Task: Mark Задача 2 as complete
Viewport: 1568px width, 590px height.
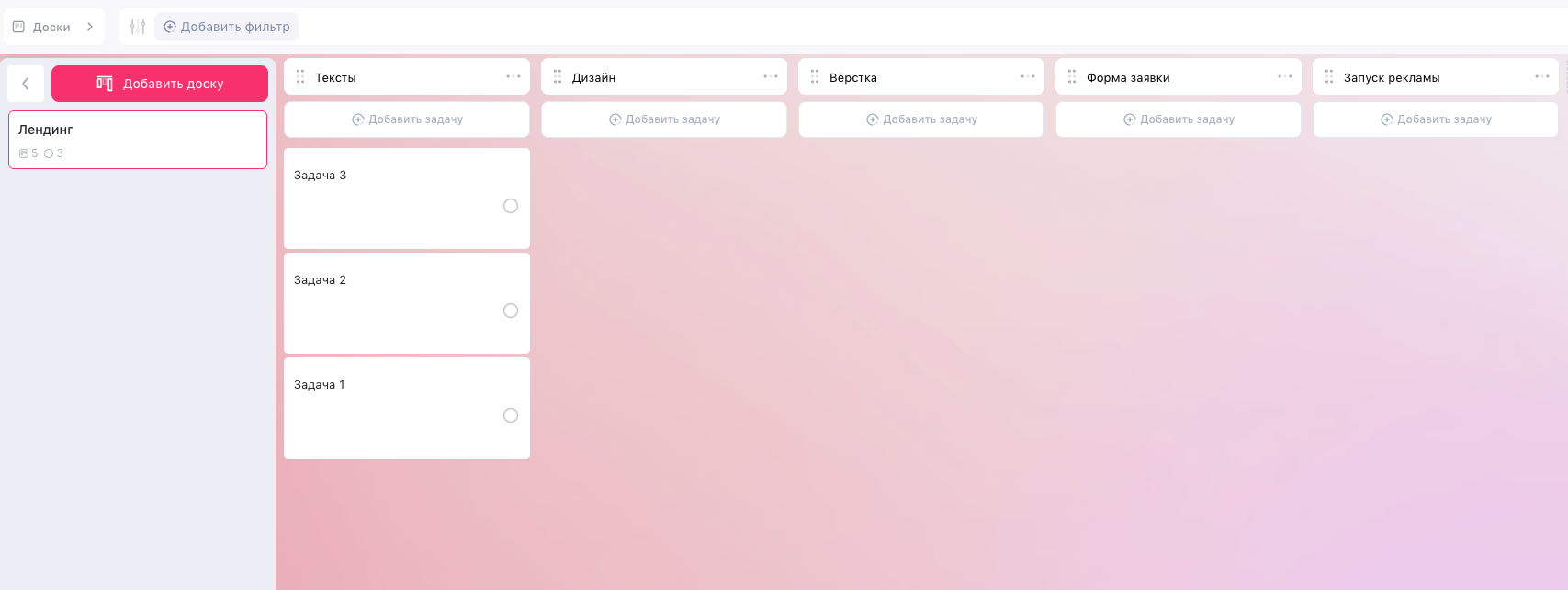Action: pos(511,311)
